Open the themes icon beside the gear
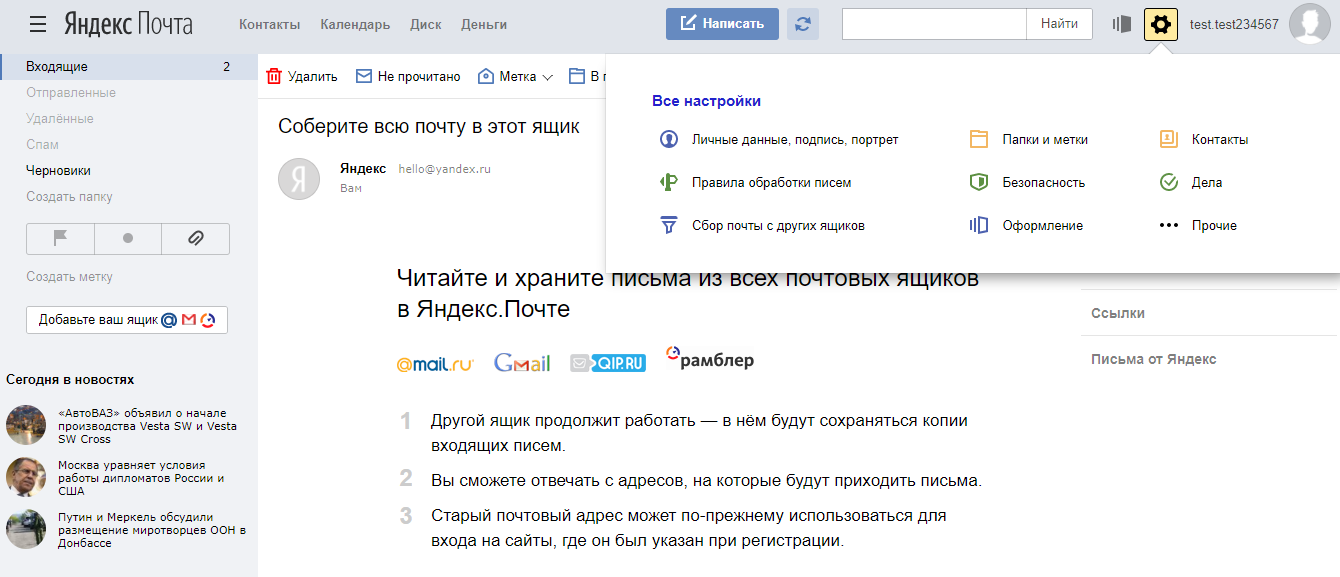1340x577 pixels. click(1122, 24)
